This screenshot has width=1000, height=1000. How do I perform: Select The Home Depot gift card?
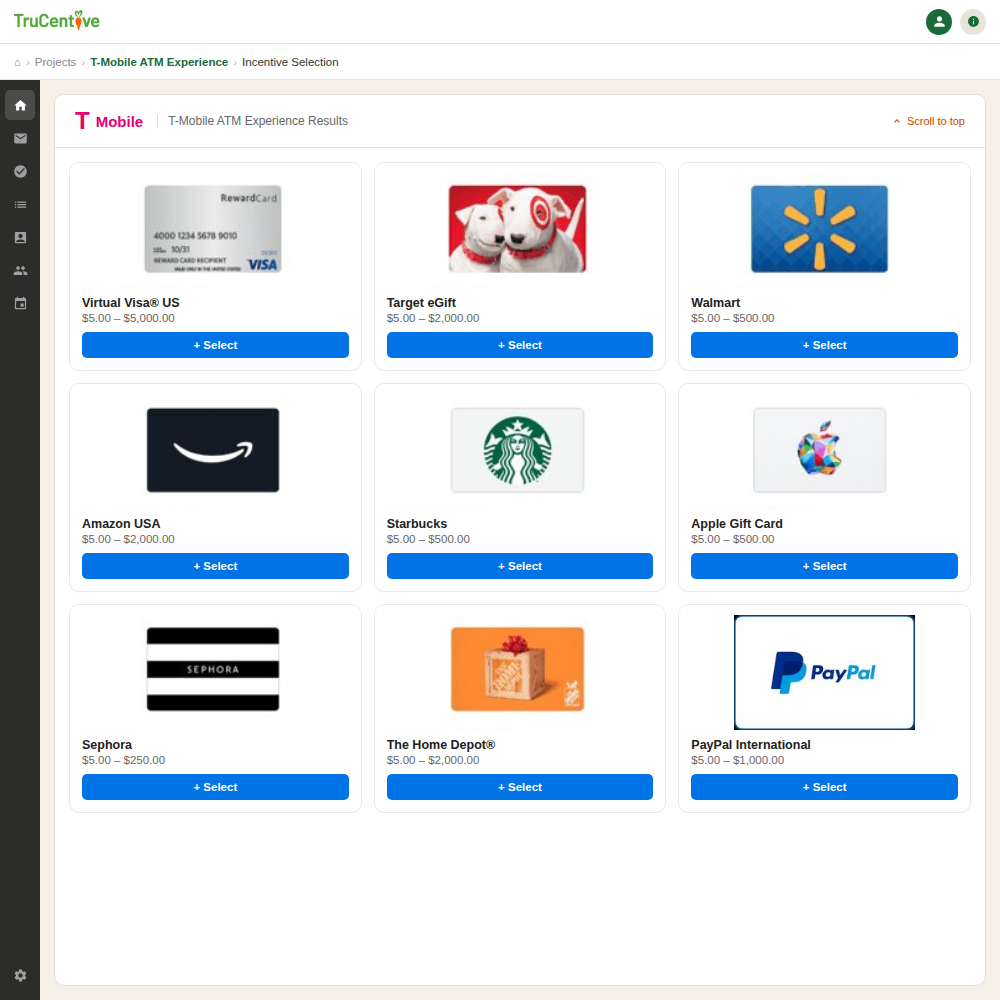(x=520, y=787)
